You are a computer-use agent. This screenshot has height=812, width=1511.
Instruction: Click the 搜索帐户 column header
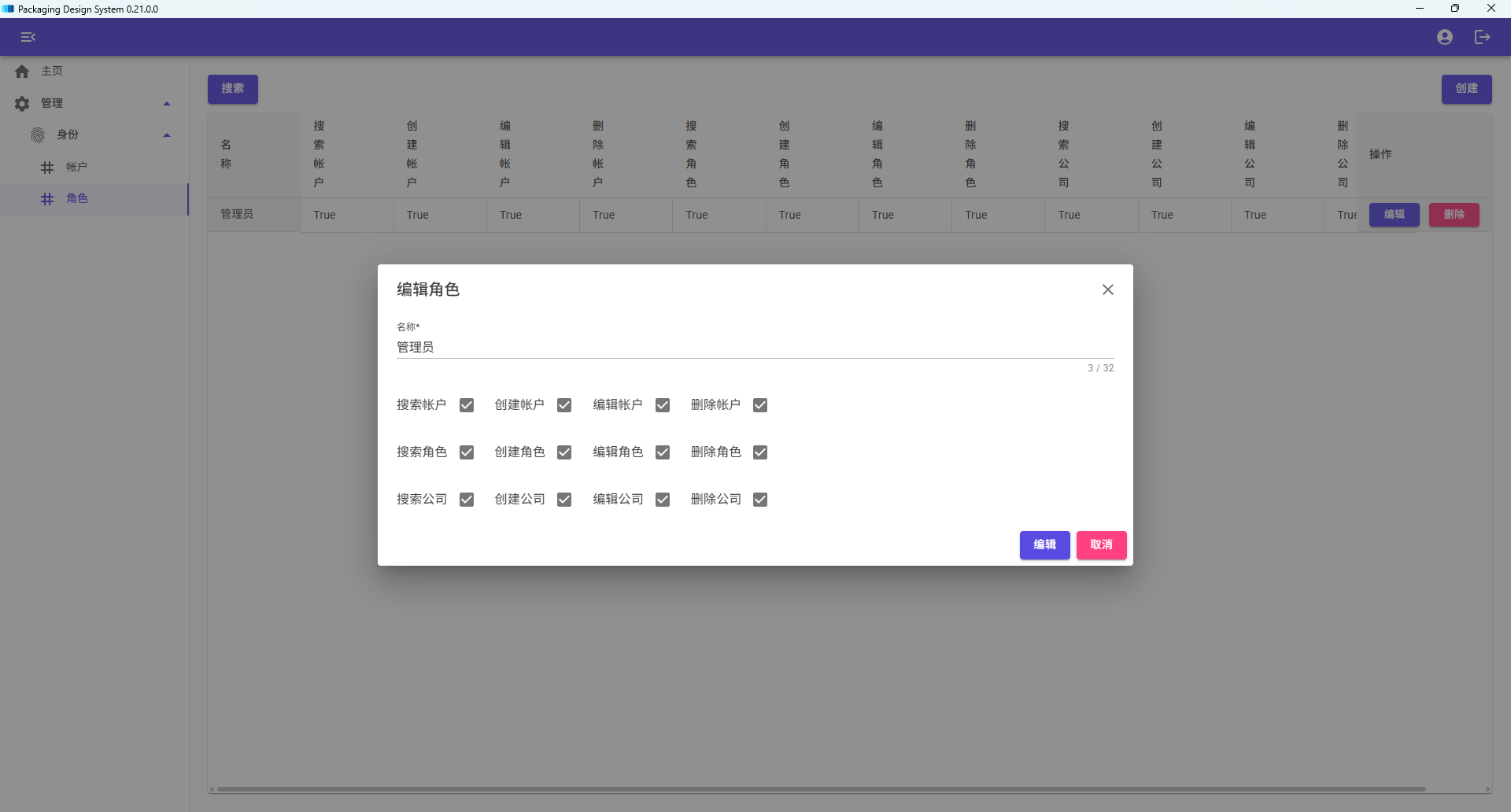(x=347, y=155)
